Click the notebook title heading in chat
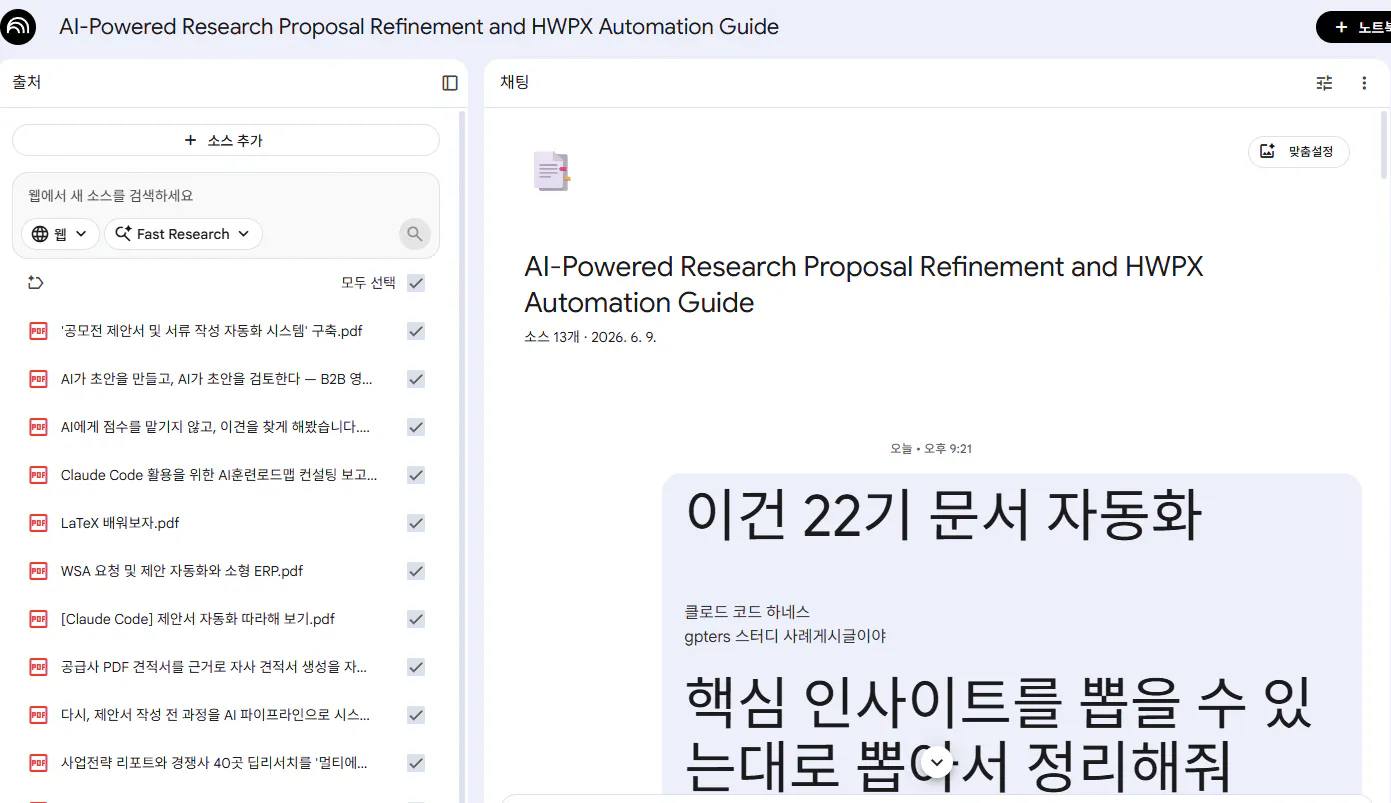The height and width of the screenshot is (803, 1391). 864,284
